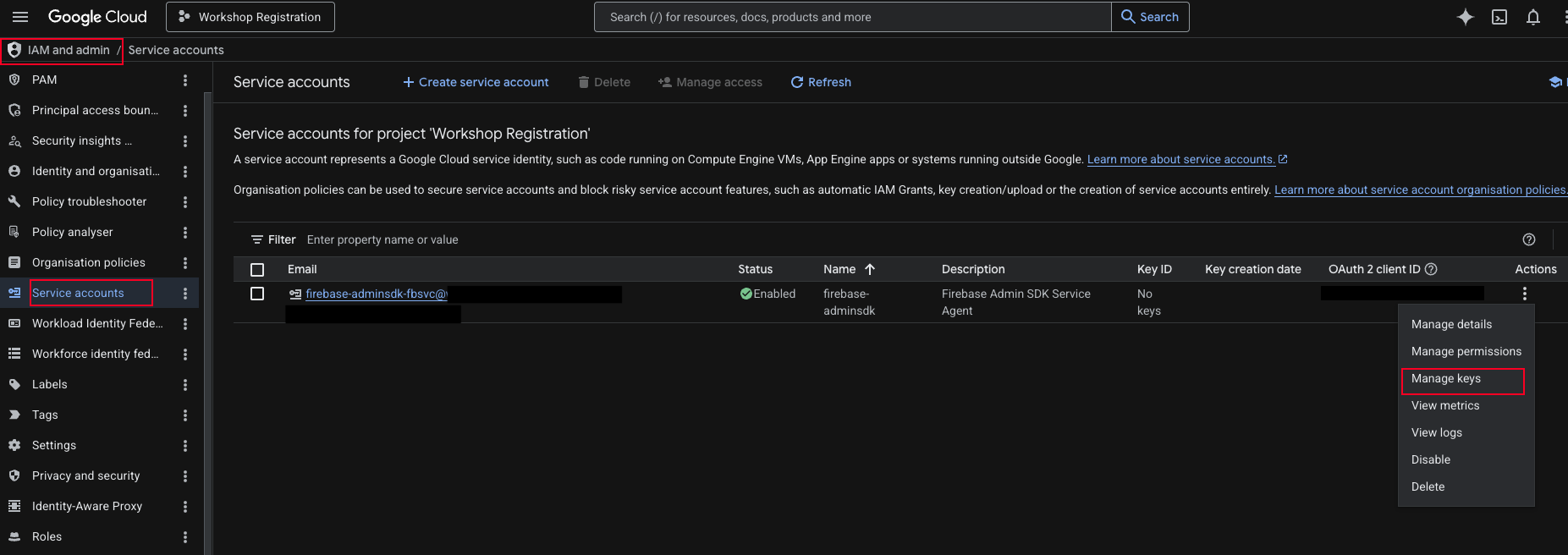Click the blue Search button

pos(1150,17)
